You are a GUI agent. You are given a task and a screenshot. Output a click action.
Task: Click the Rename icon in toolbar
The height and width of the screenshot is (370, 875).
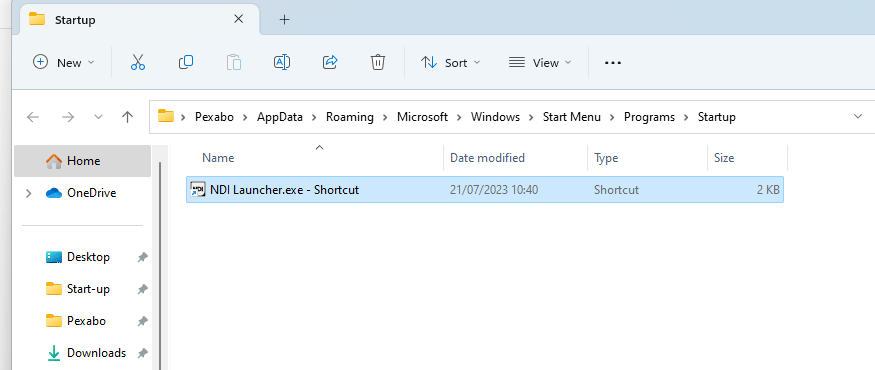282,63
